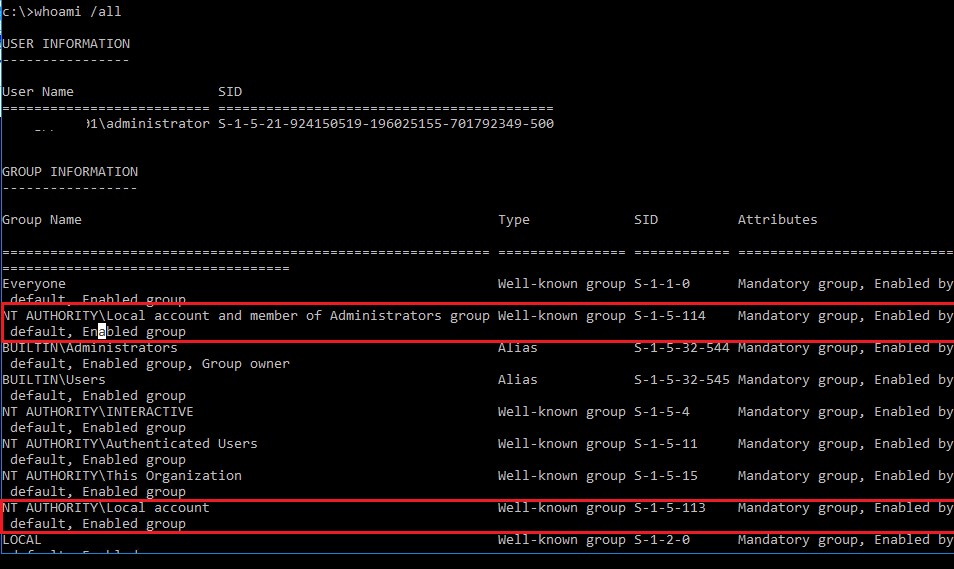Image resolution: width=954 pixels, height=569 pixels.
Task: Click the SID value S-1-5-11
Action: (666, 444)
